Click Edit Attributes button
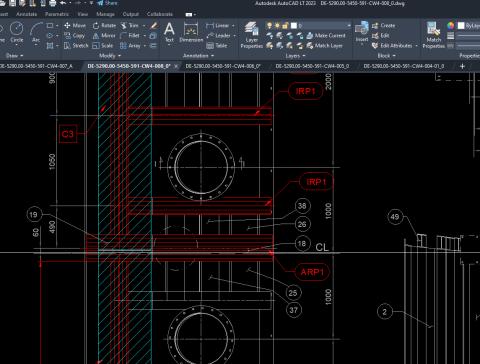This screenshot has height=364, width=480. click(392, 45)
